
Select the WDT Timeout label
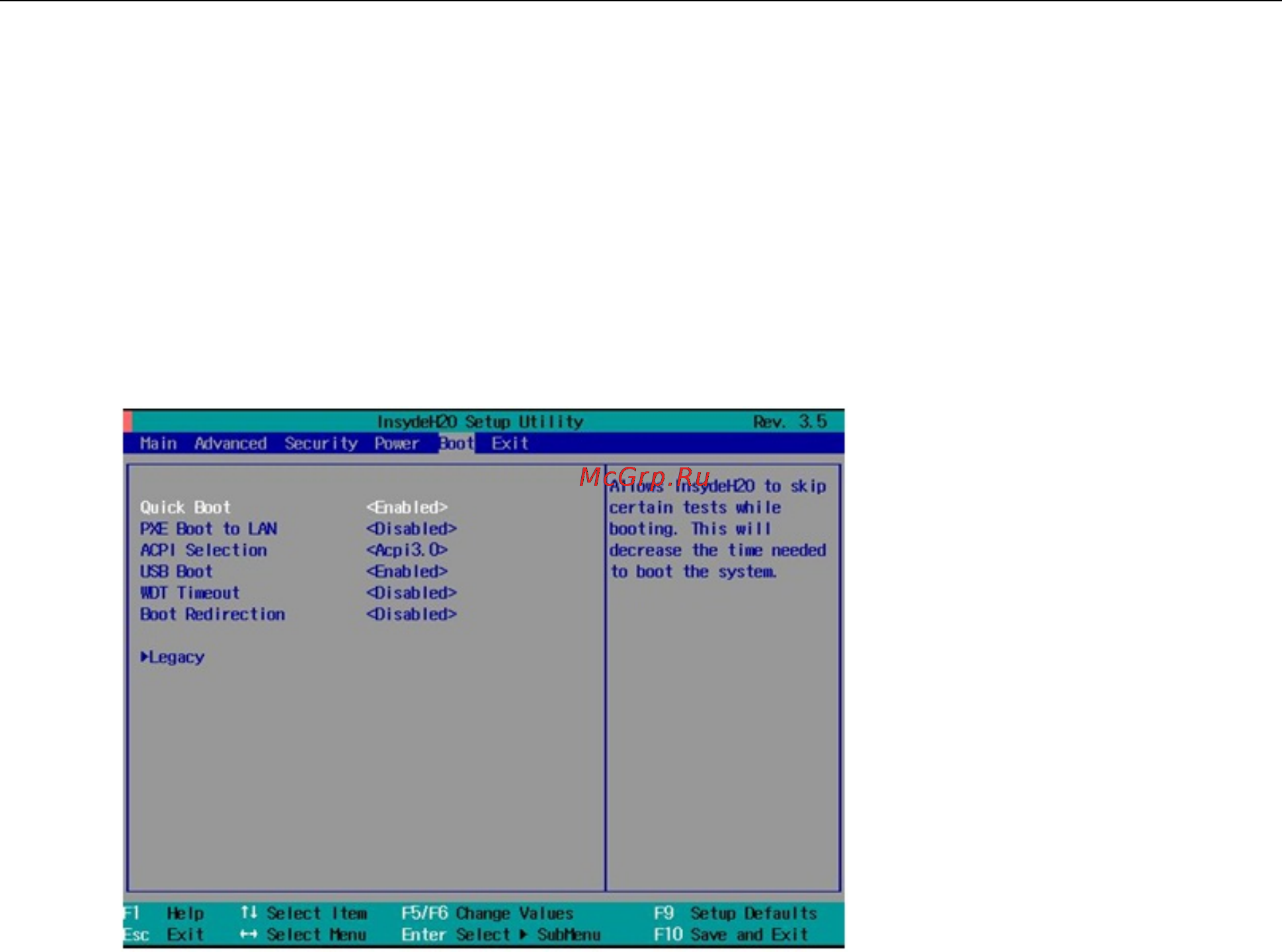coord(190,593)
